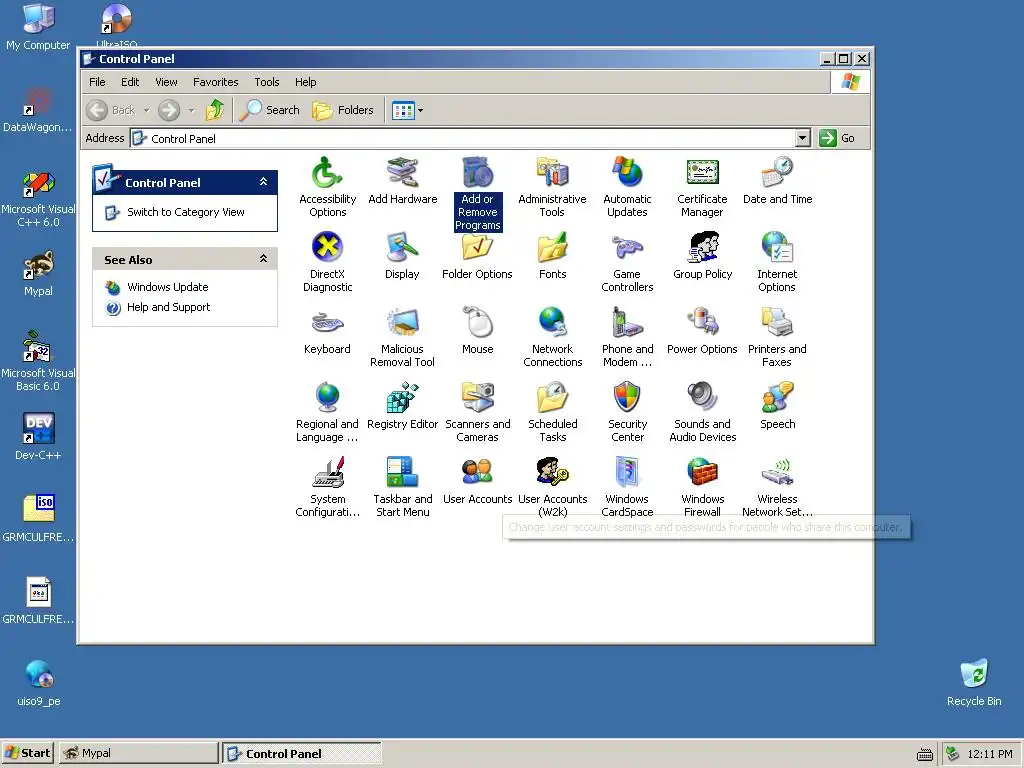Switch to Mypal taskbar button

pyautogui.click(x=138, y=753)
